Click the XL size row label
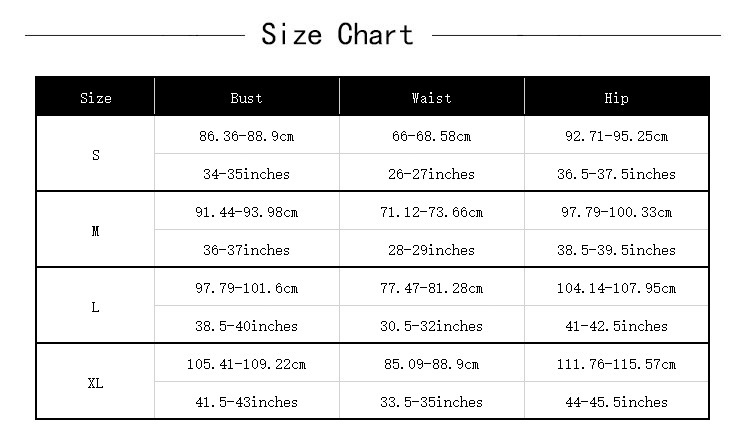Viewport: 750px width, 441px height. (95, 383)
